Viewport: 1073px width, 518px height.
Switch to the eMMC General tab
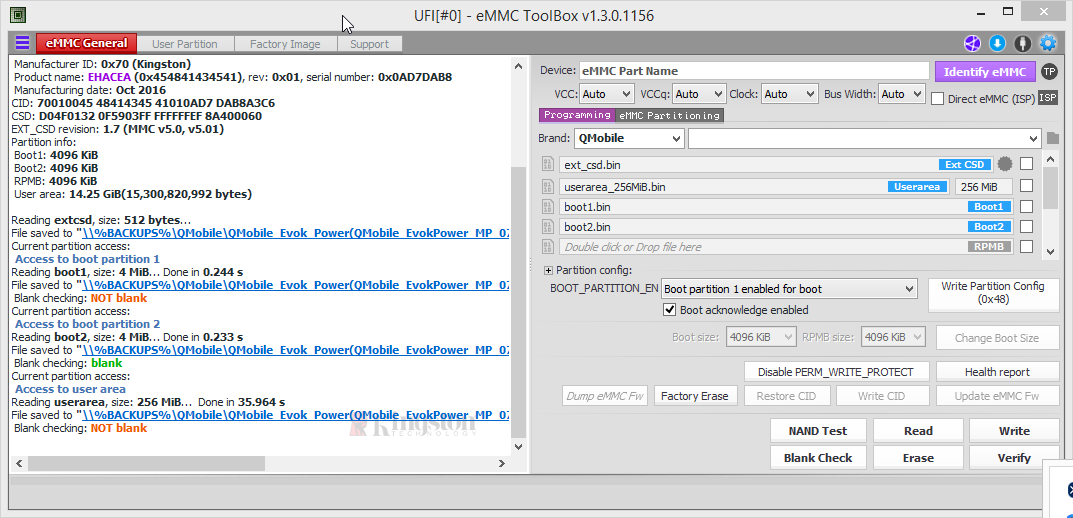[x=86, y=43]
